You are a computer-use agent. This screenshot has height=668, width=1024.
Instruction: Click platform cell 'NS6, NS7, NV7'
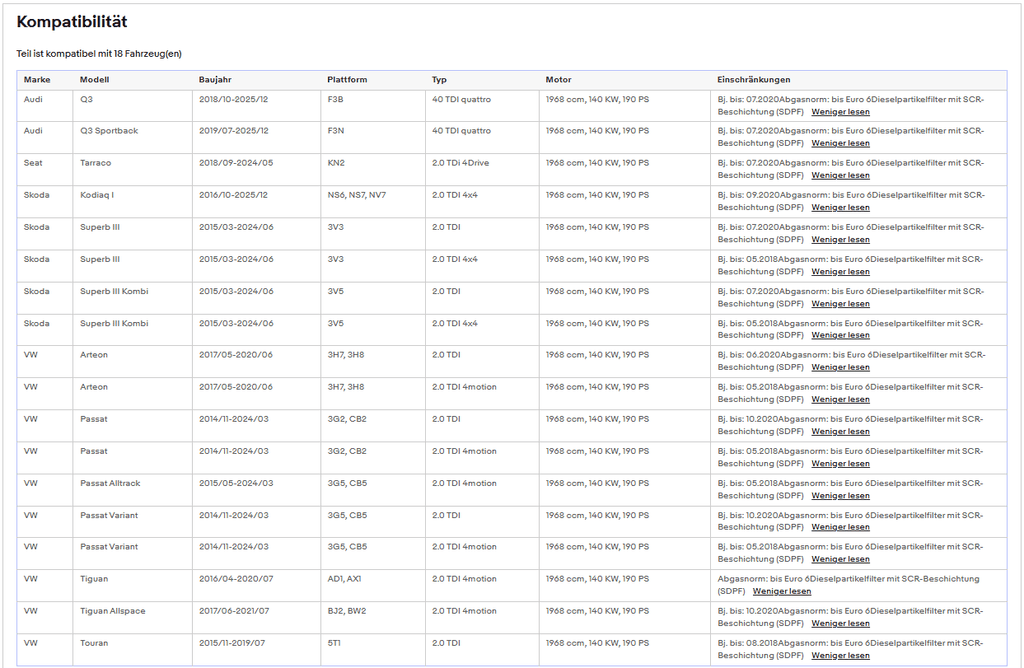point(357,195)
